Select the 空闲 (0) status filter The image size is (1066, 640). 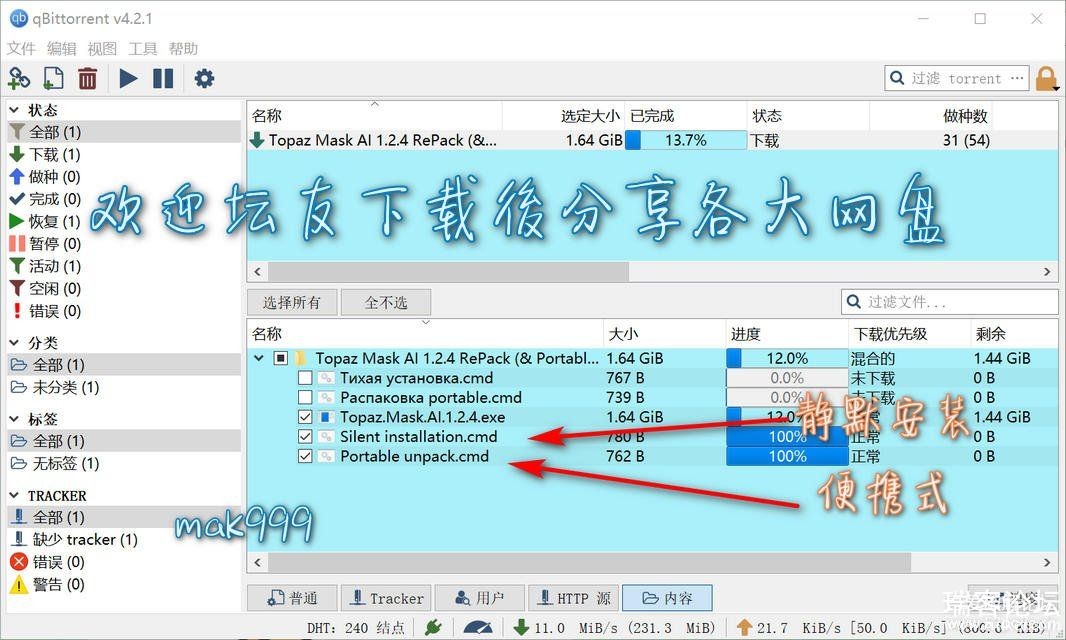45,288
